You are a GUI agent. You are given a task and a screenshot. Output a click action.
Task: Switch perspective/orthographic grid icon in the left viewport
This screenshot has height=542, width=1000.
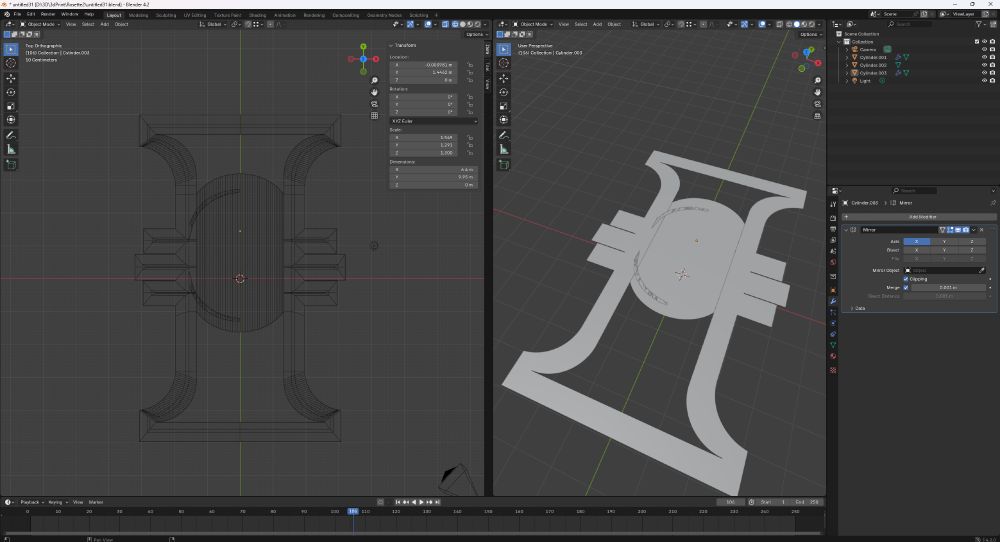pos(374,115)
